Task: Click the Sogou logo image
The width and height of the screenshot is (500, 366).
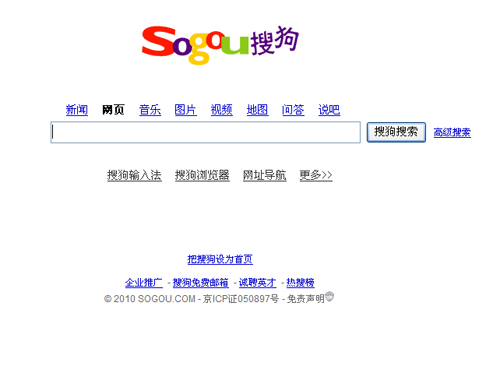Action: 220,45
